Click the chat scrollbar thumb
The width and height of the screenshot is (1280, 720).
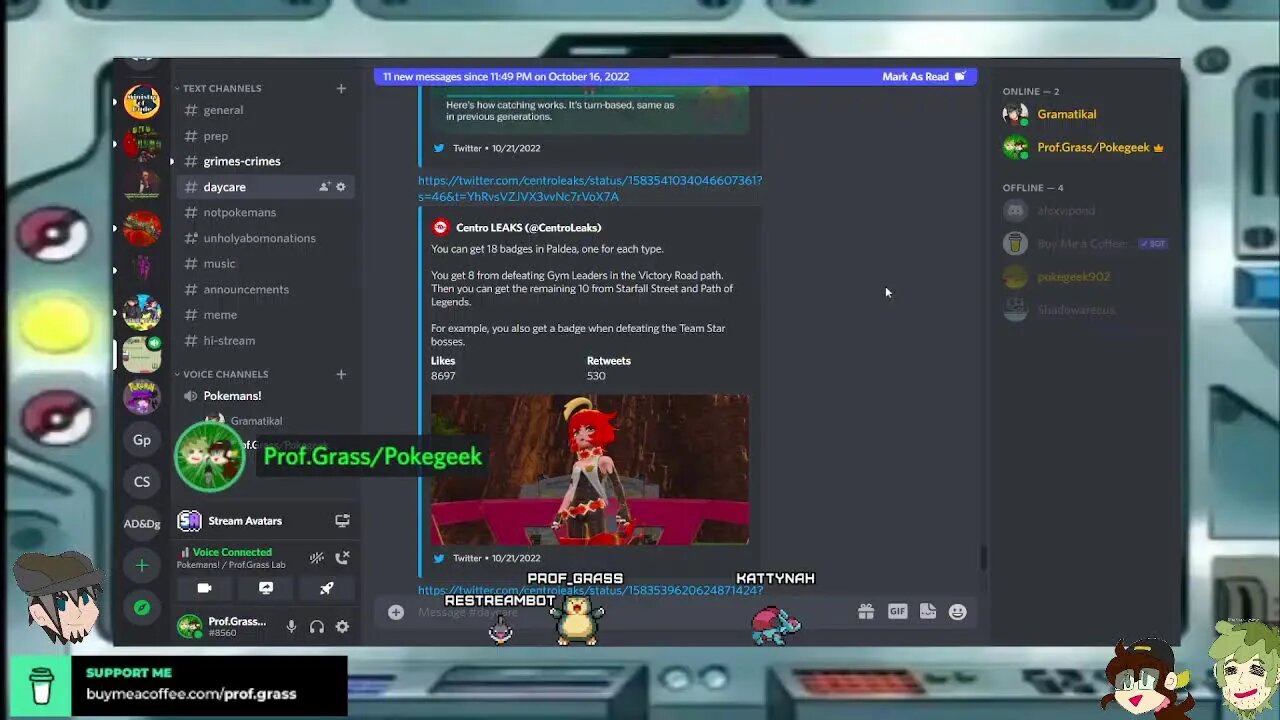click(x=983, y=558)
